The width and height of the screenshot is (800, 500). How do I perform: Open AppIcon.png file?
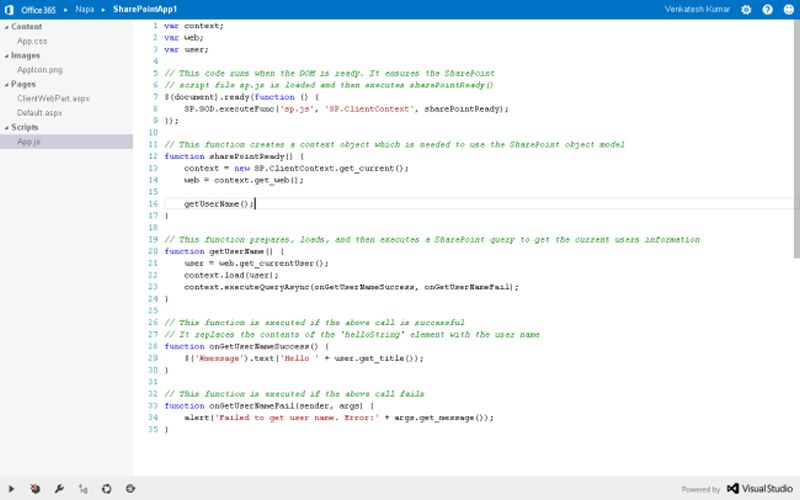click(40, 70)
